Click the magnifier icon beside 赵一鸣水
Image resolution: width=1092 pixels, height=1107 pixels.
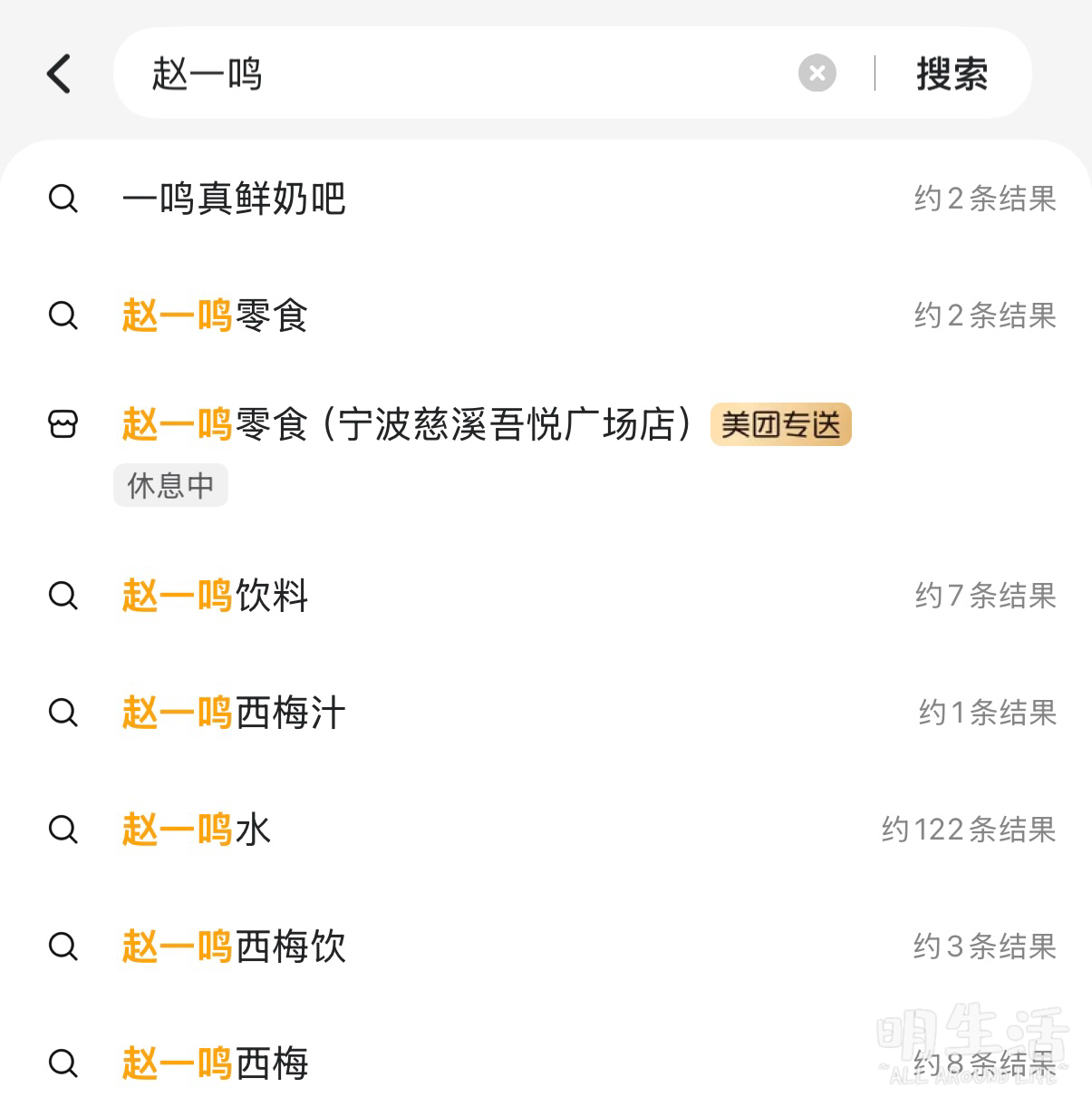pos(63,830)
